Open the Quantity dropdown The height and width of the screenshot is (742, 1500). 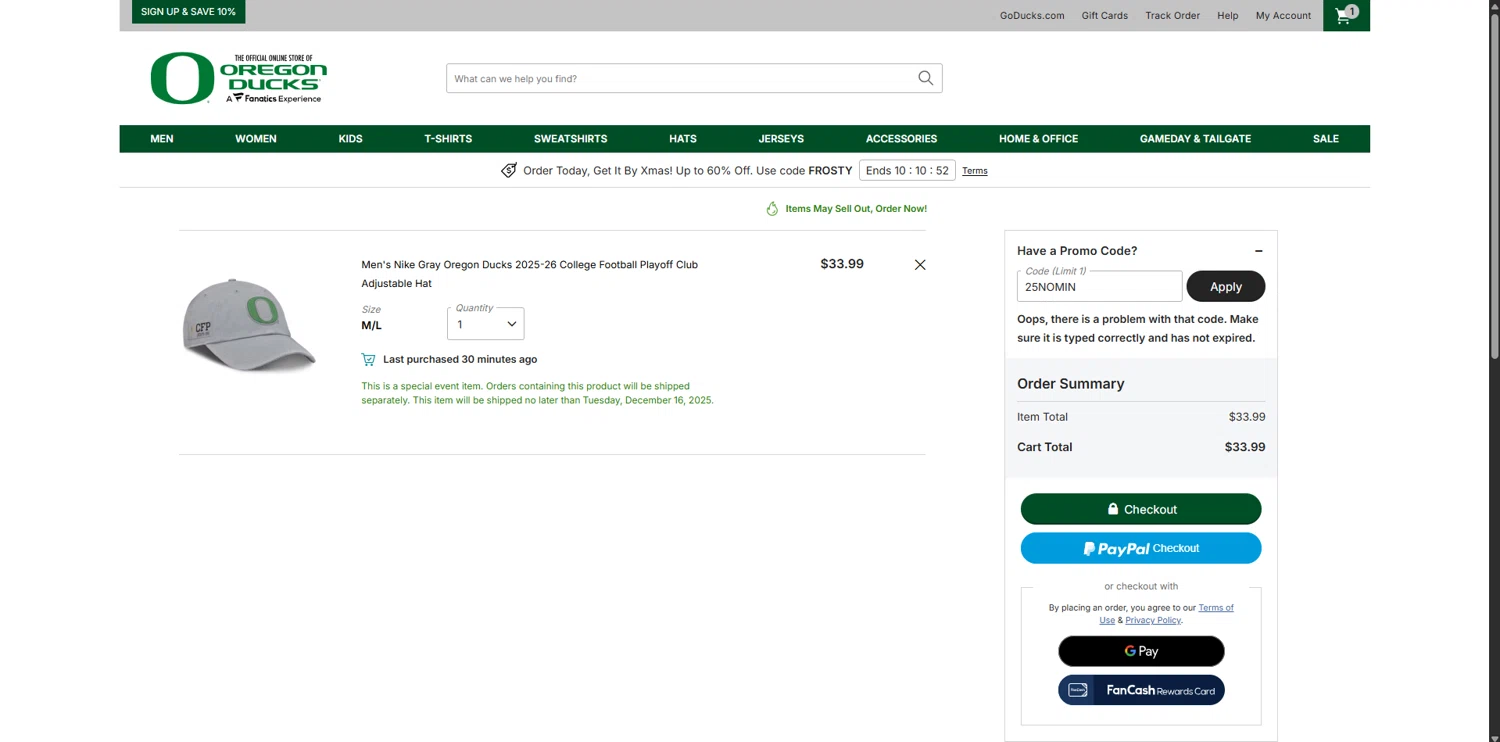pyautogui.click(x=485, y=323)
